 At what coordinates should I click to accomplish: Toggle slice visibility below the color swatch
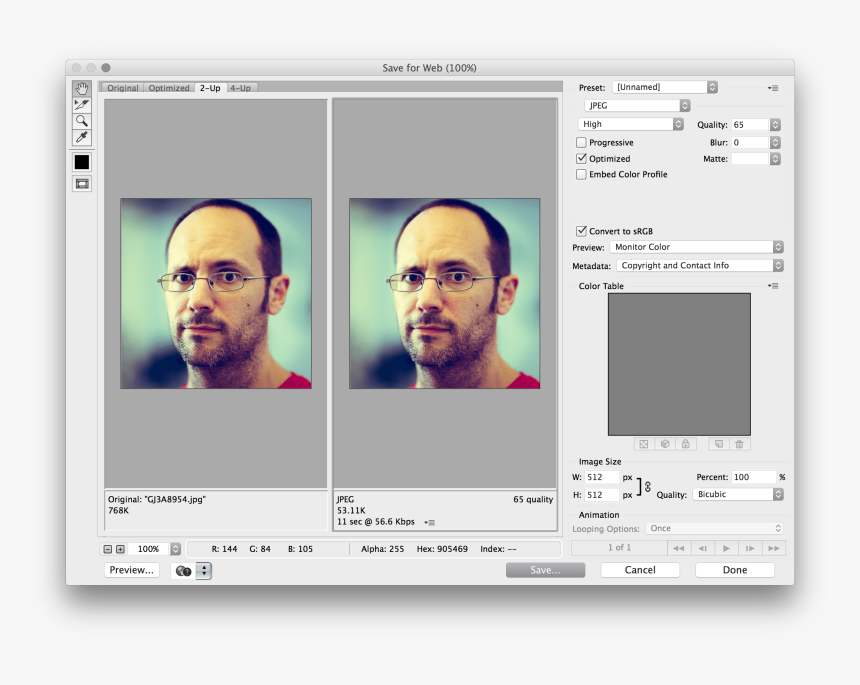(81, 183)
